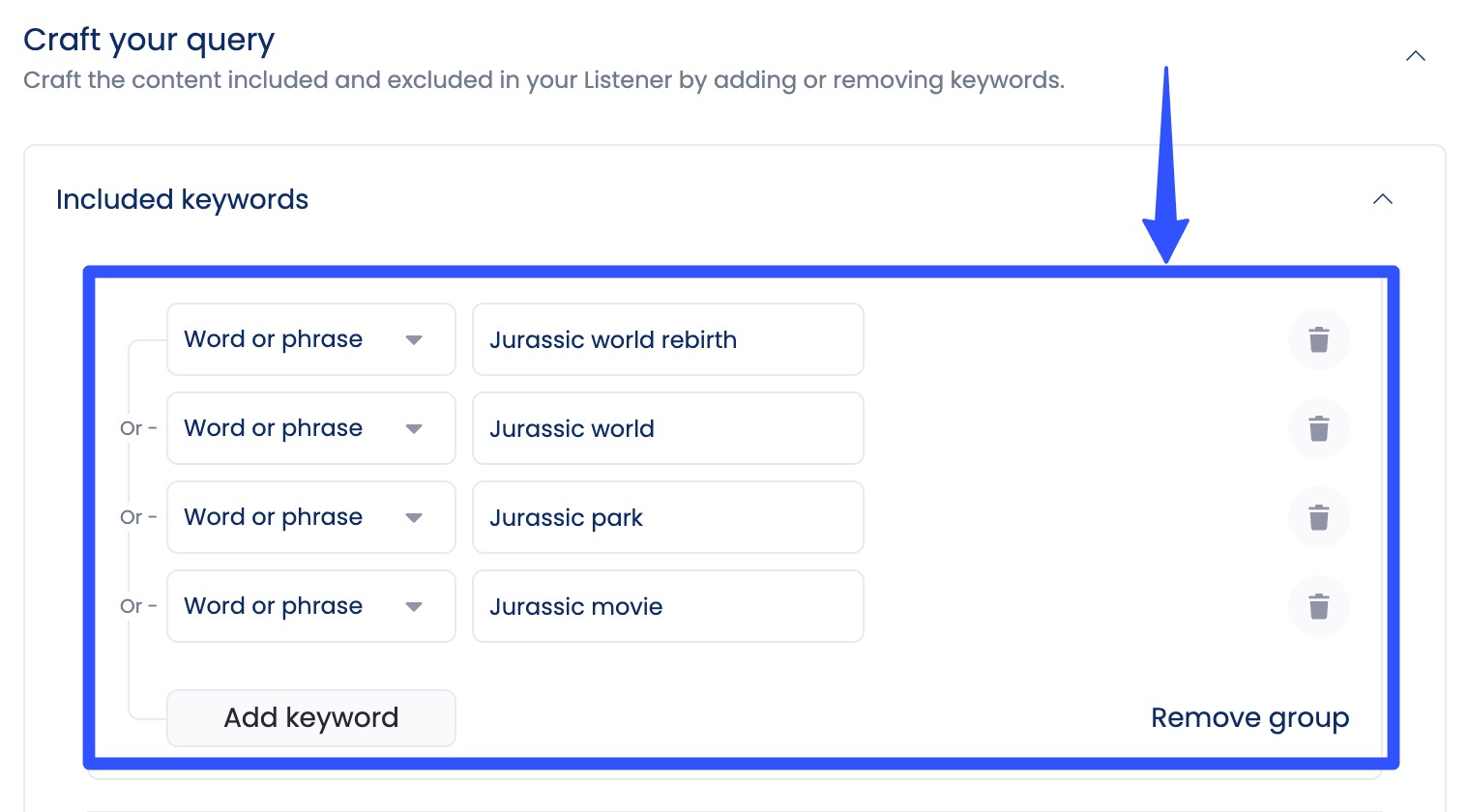Click the "Remove group" link
Image resolution: width=1468 pixels, height=812 pixels.
click(x=1249, y=717)
